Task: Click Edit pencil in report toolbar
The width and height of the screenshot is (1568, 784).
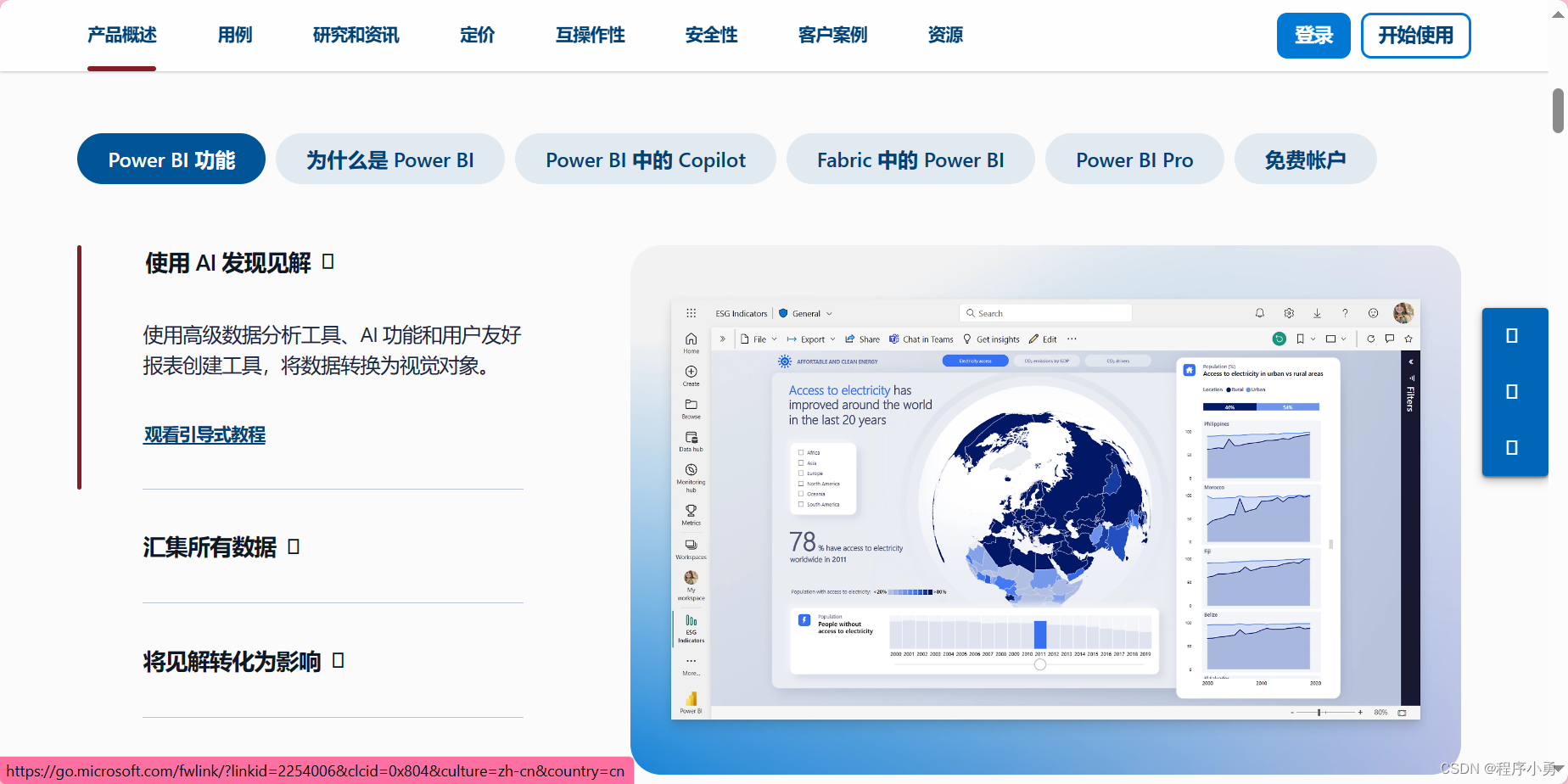Action: pyautogui.click(x=1043, y=339)
